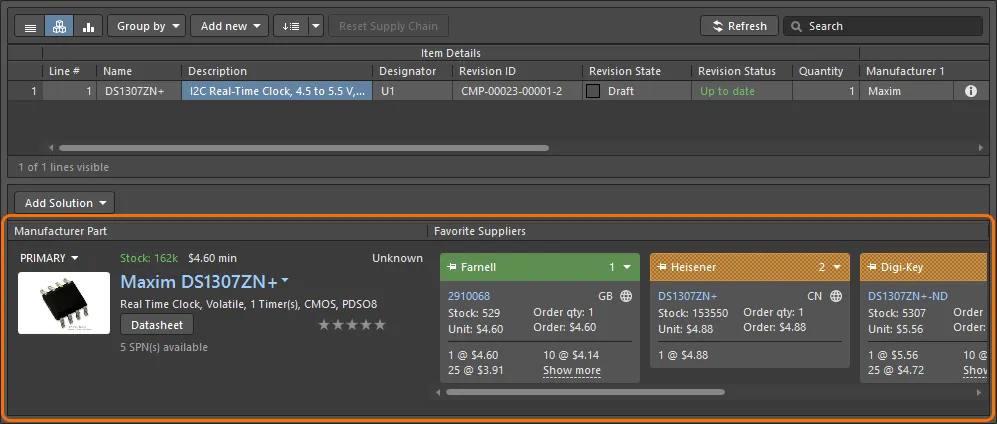
Task: Select the supply chain cubes view icon
Action: pos(59,26)
